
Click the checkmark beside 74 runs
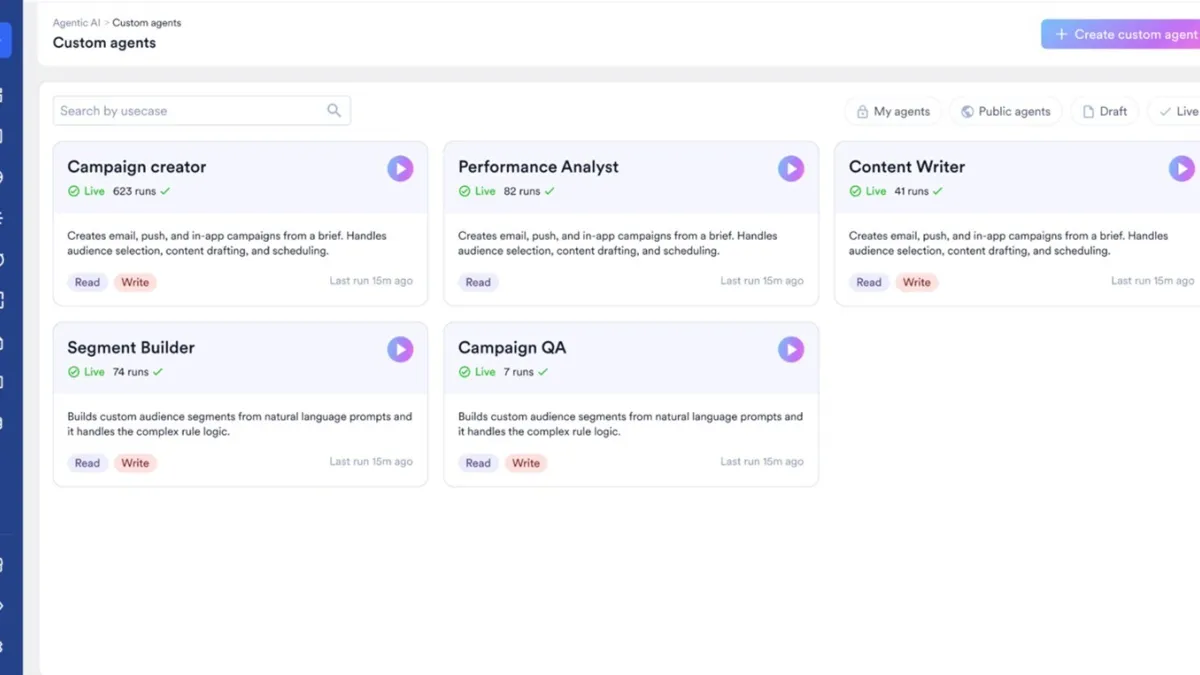click(x=158, y=372)
